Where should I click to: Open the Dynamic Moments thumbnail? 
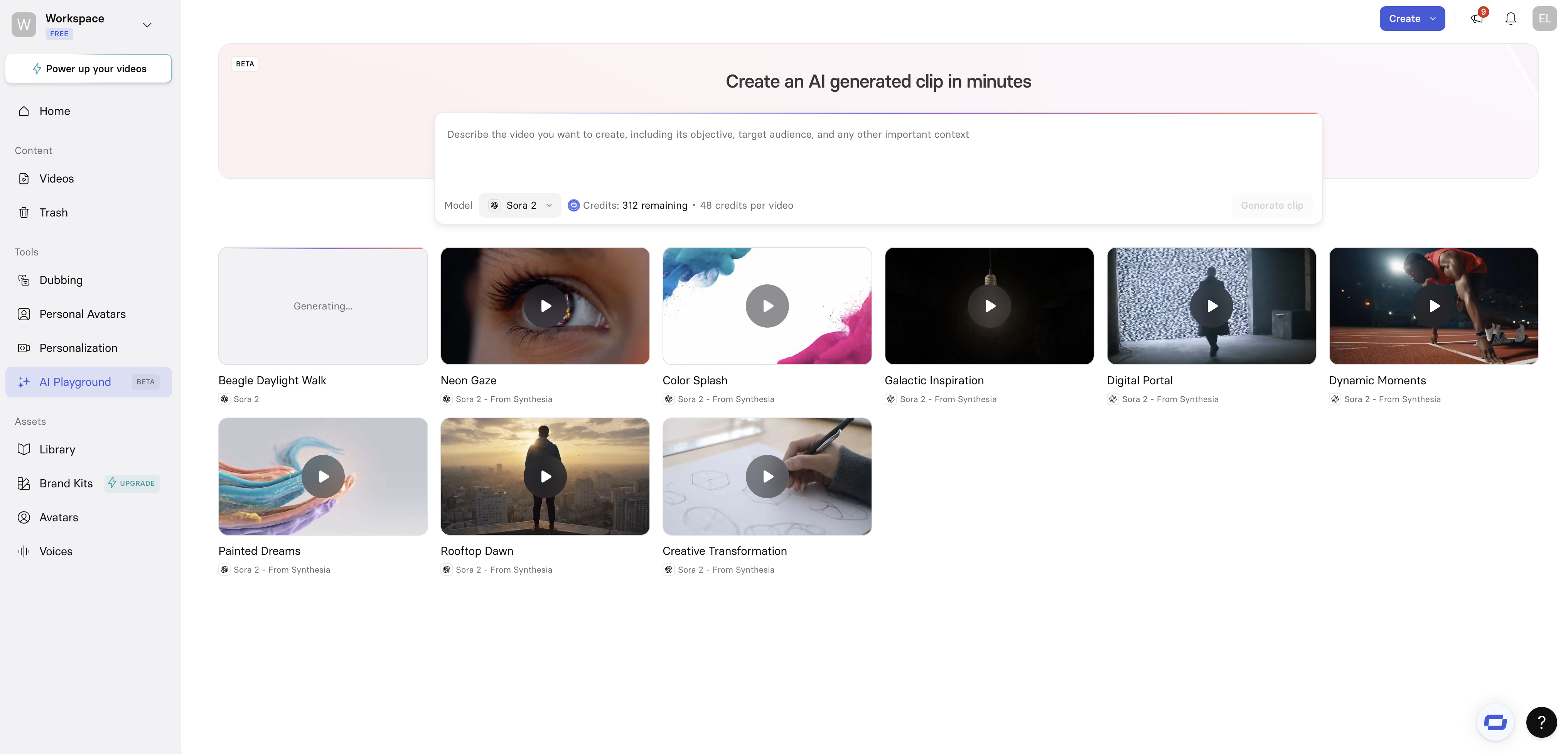(1433, 306)
